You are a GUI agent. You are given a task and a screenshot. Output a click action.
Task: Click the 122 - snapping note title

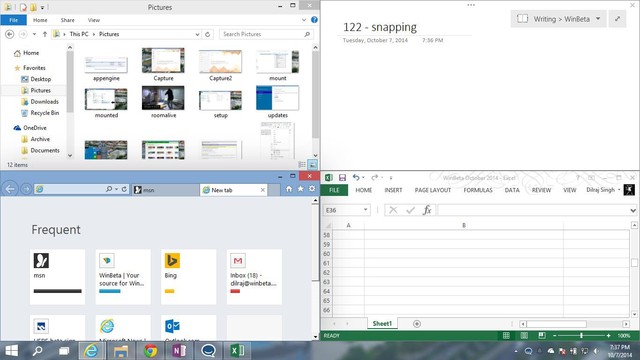click(380, 27)
